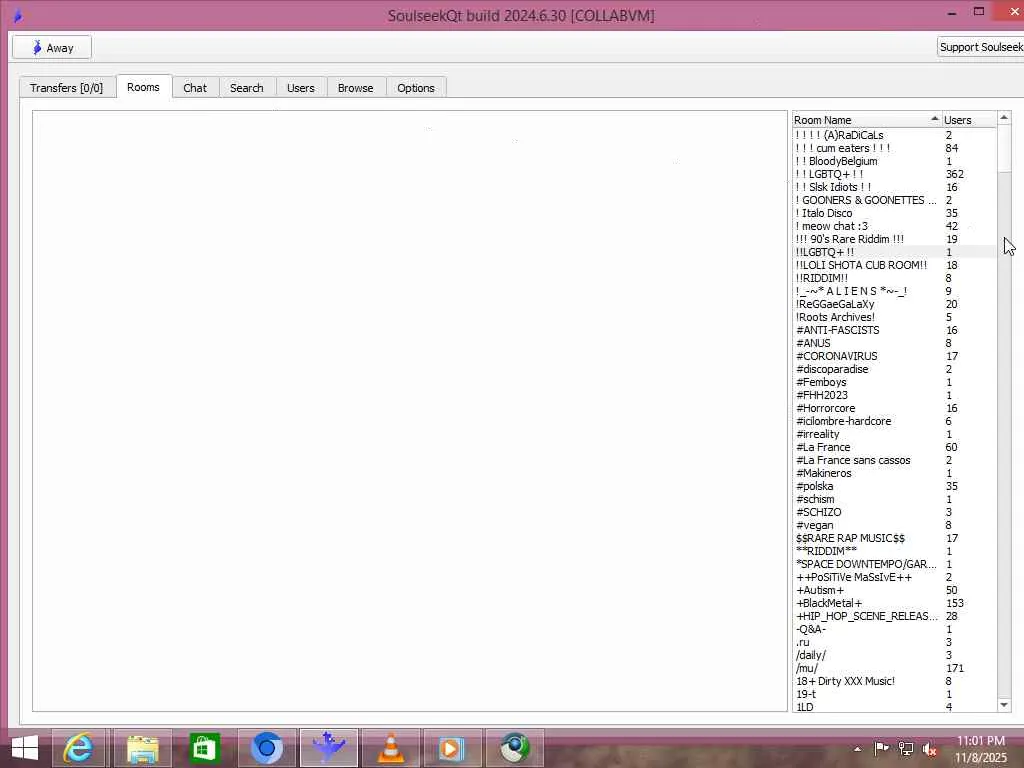The image size is (1024, 768).
Task: Open the blue Chromium browser taskbar icon
Action: tap(266, 748)
